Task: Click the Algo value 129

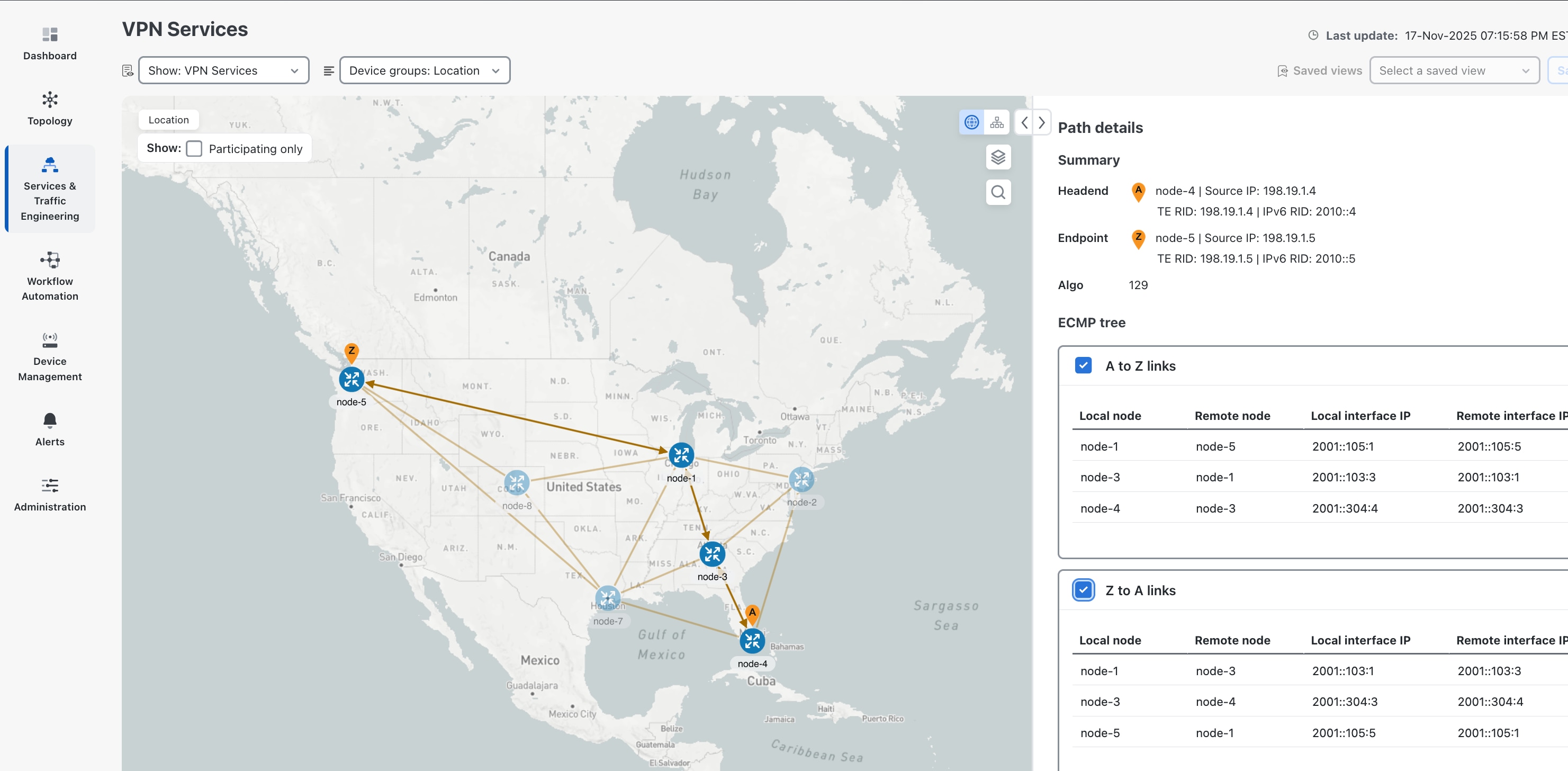Action: [1138, 285]
